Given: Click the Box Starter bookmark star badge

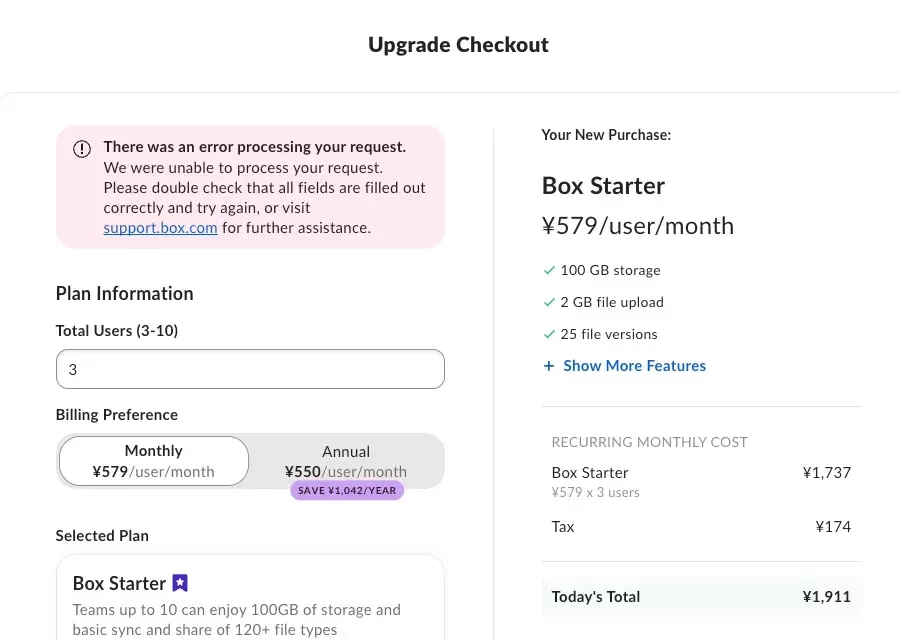Looking at the screenshot, I should point(180,583).
